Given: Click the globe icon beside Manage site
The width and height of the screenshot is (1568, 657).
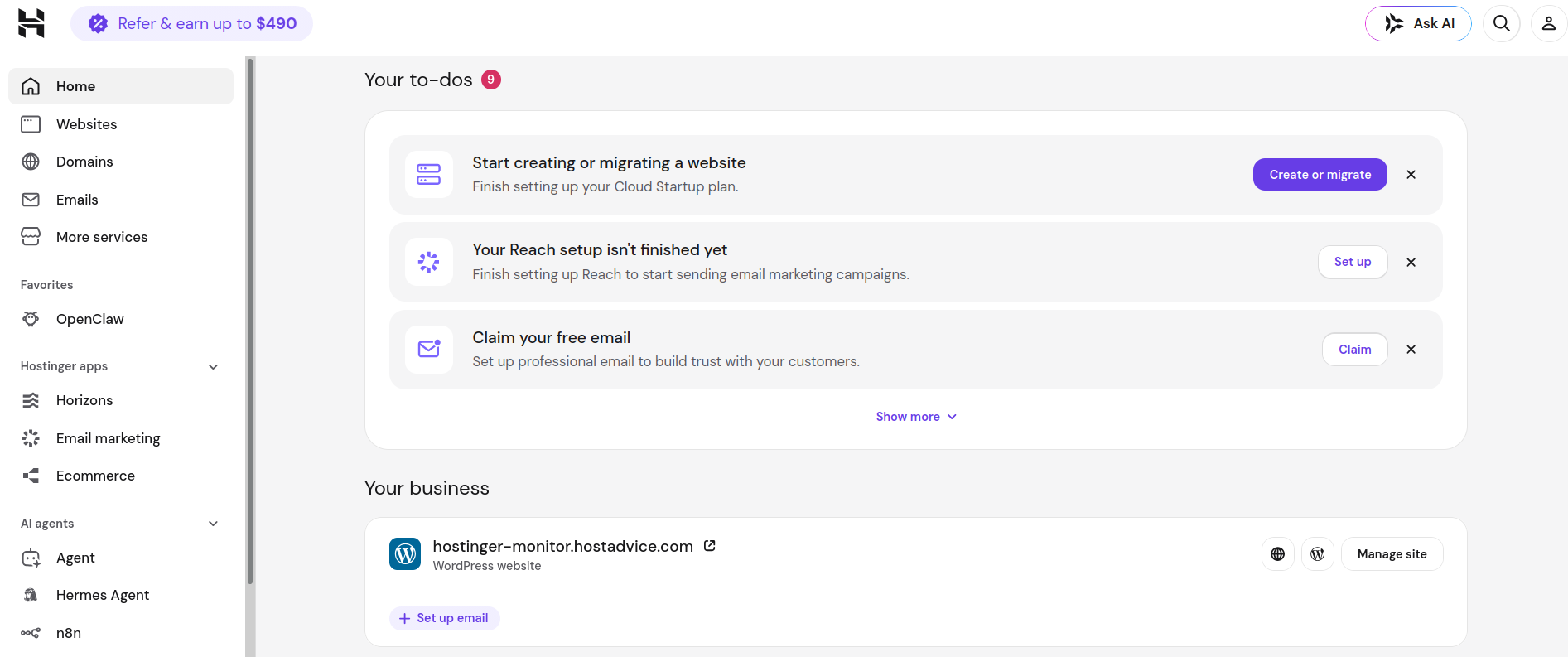Looking at the screenshot, I should coord(1278,554).
